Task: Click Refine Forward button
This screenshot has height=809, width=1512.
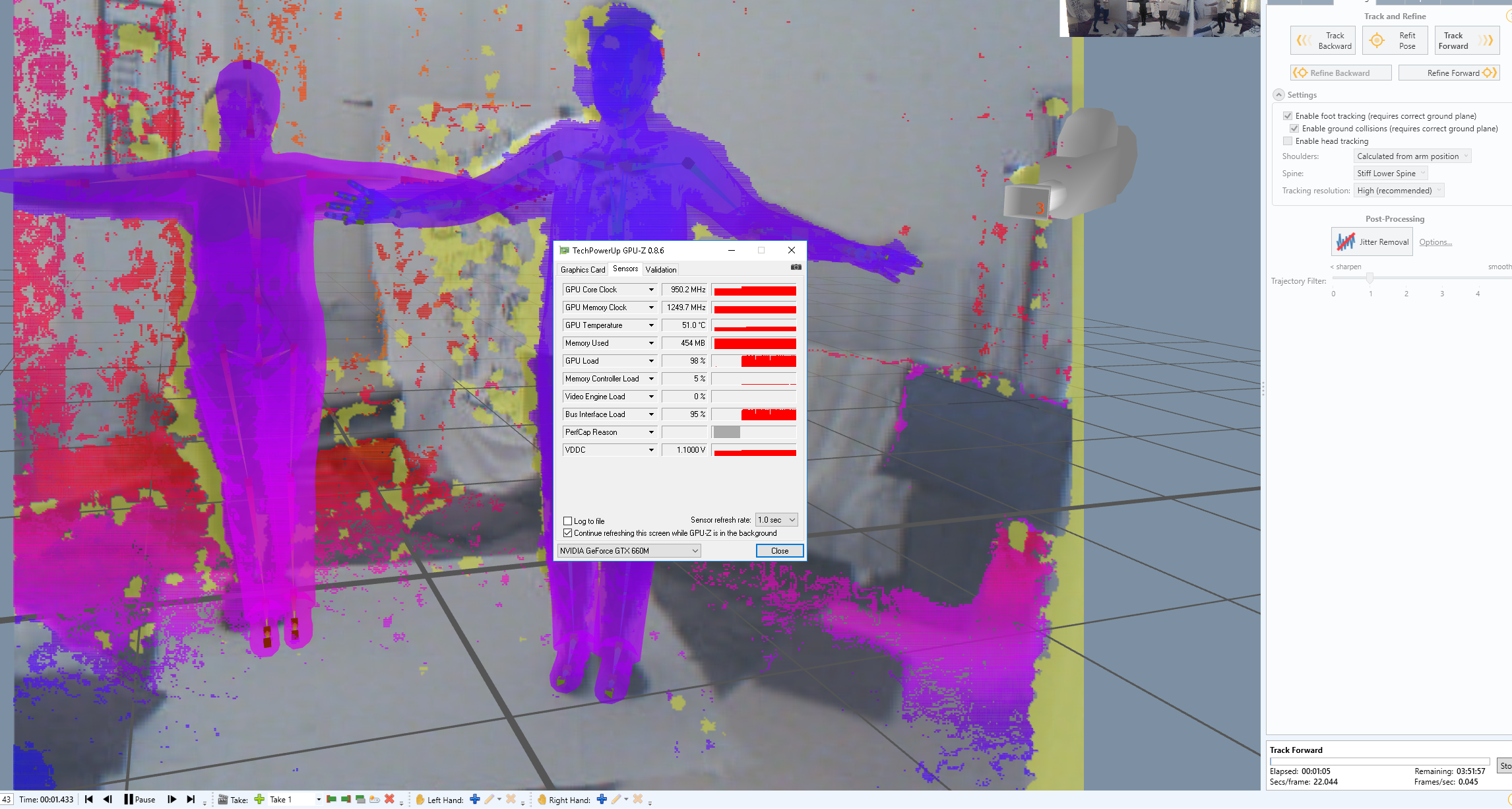Action: pos(1449,73)
